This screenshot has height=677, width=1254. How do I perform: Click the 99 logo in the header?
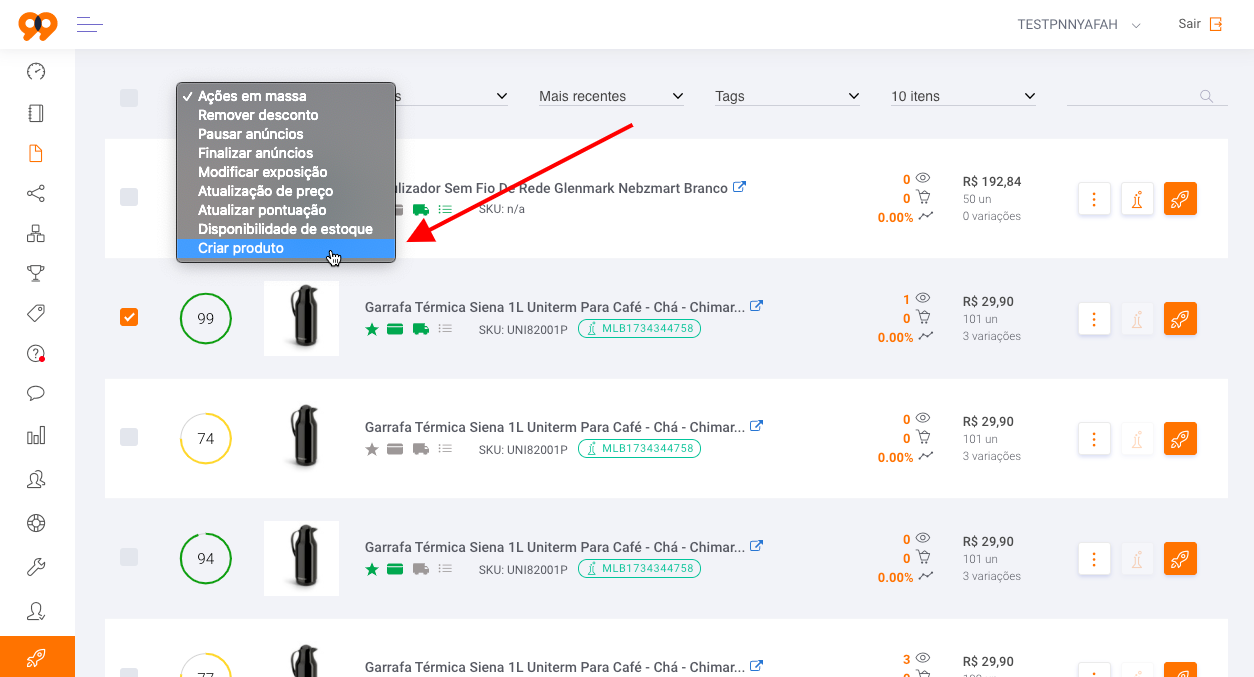(38, 25)
